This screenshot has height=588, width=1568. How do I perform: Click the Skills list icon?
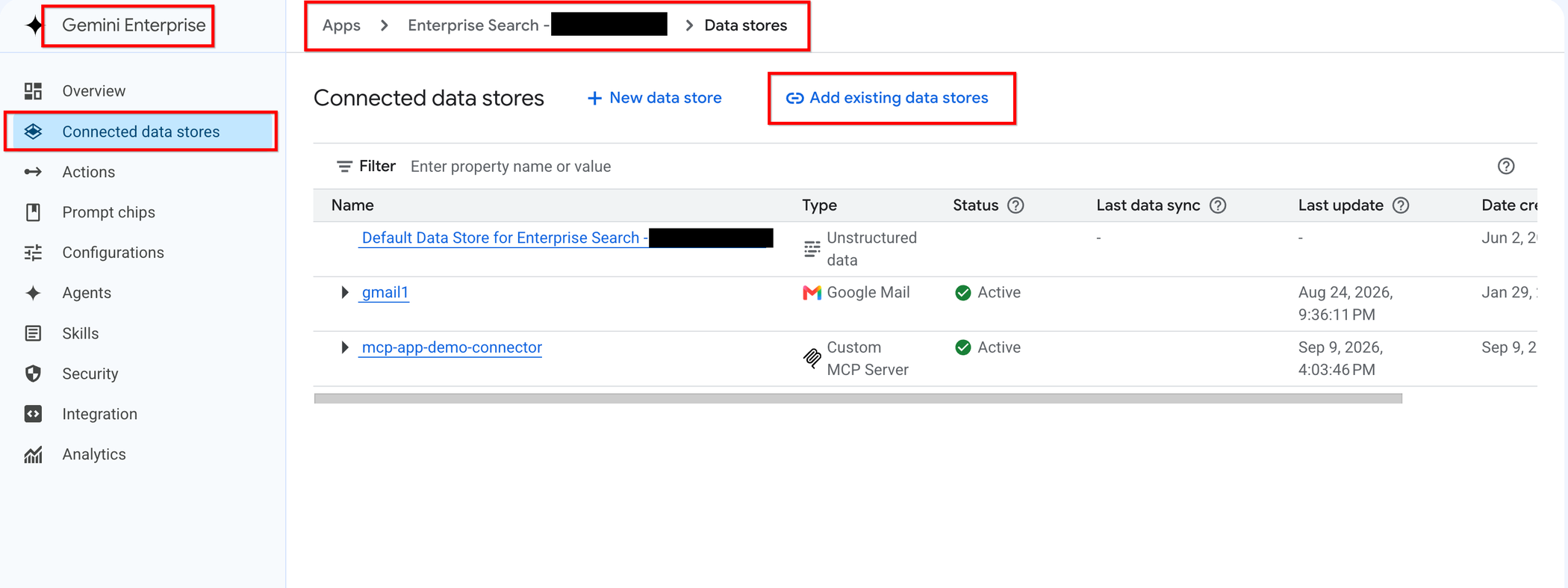pyautogui.click(x=33, y=333)
